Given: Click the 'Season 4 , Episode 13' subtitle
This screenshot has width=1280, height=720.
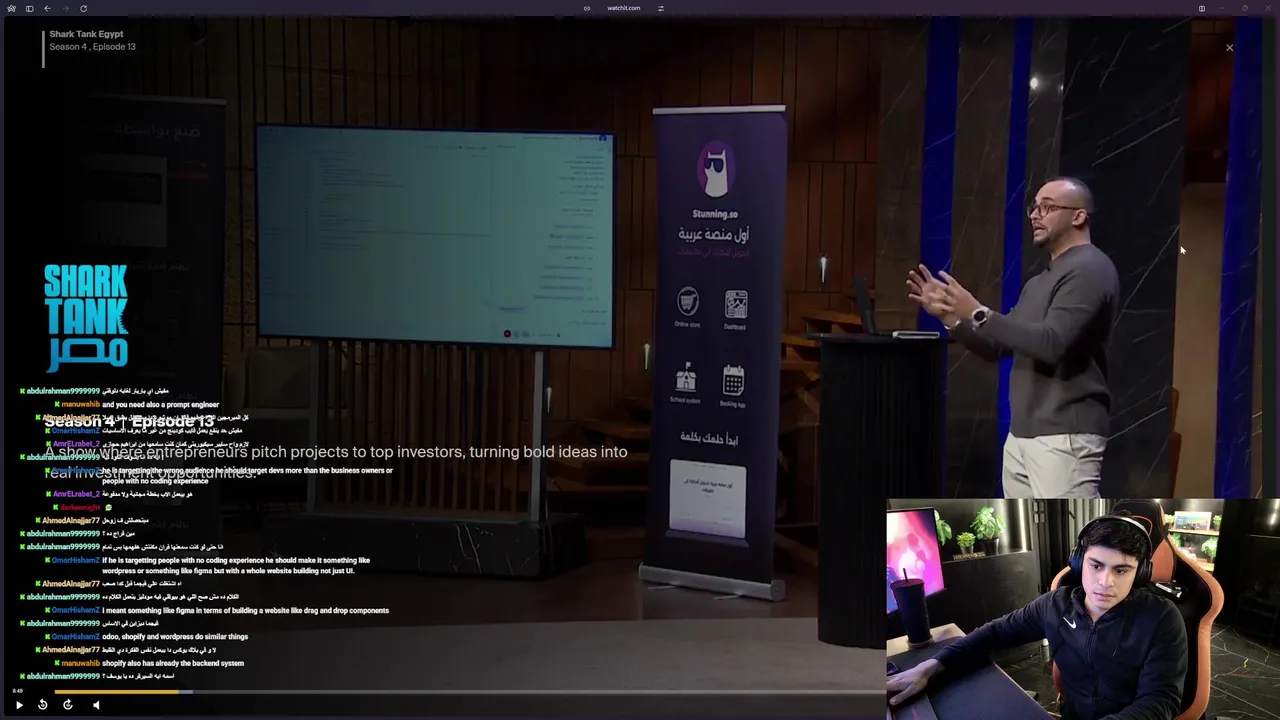Looking at the screenshot, I should (x=92, y=47).
